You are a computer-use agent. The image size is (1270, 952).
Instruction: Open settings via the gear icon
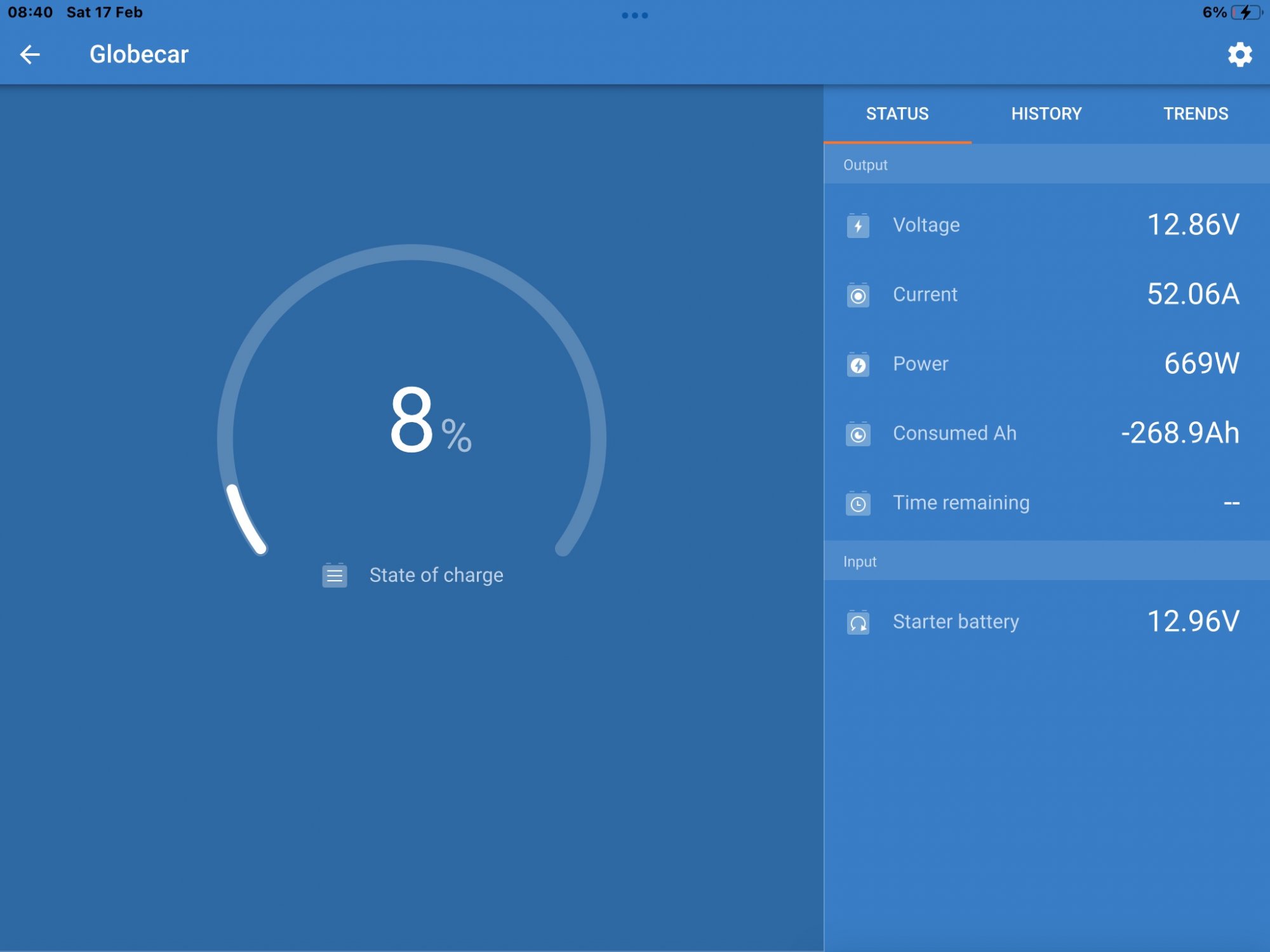[1239, 55]
